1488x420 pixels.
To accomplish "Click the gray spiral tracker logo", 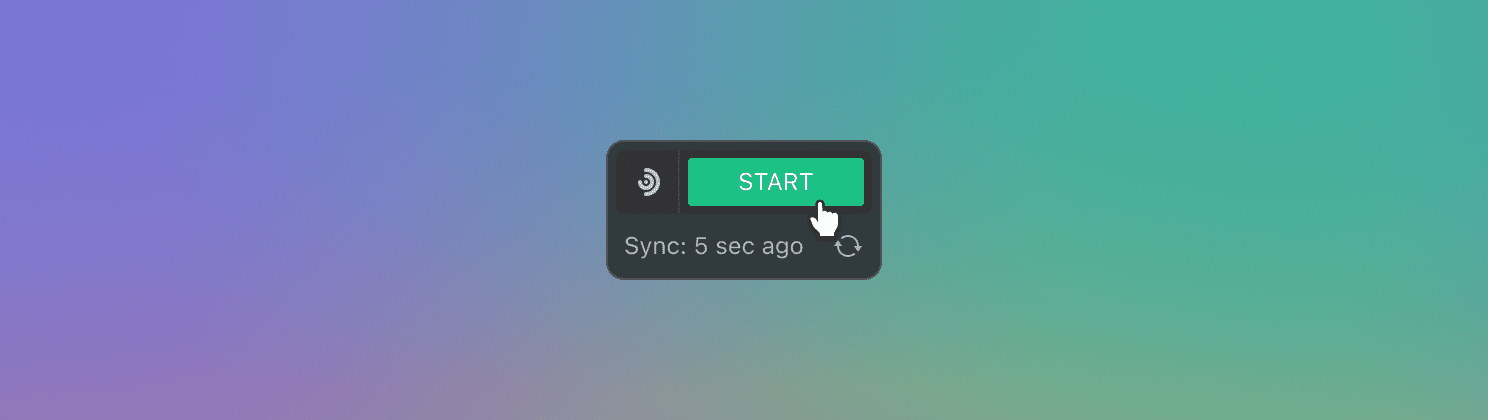I will (x=648, y=182).
